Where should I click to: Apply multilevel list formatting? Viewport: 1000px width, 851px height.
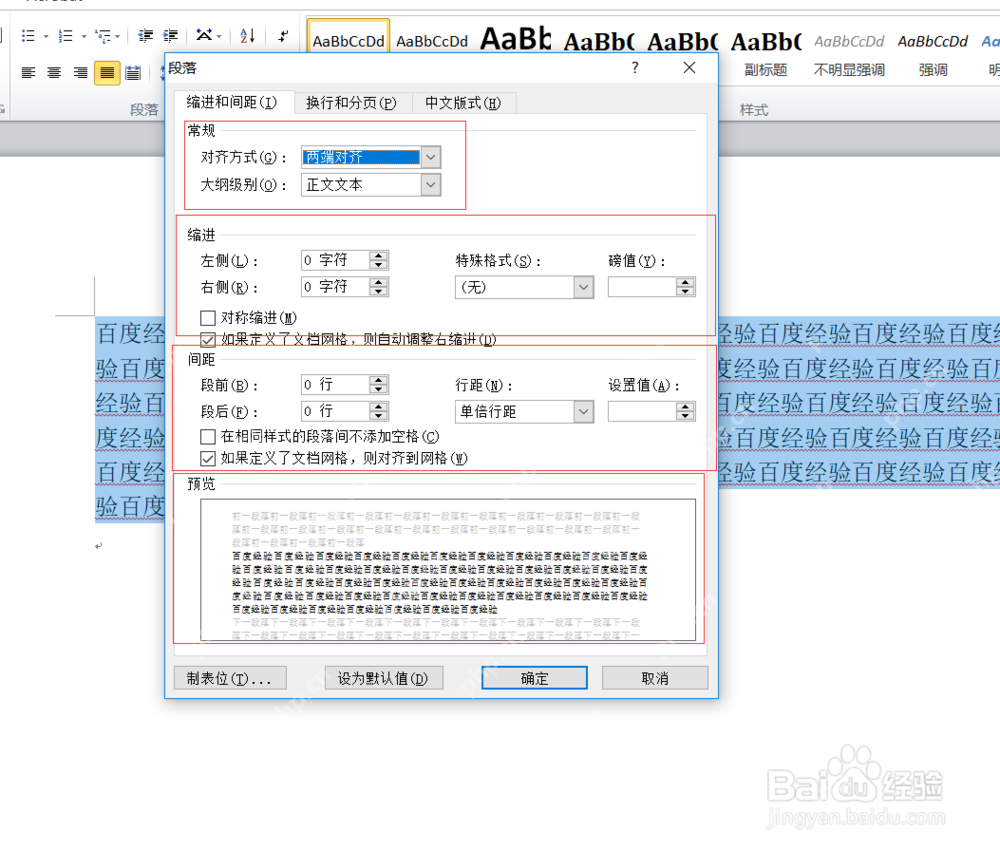[102, 36]
